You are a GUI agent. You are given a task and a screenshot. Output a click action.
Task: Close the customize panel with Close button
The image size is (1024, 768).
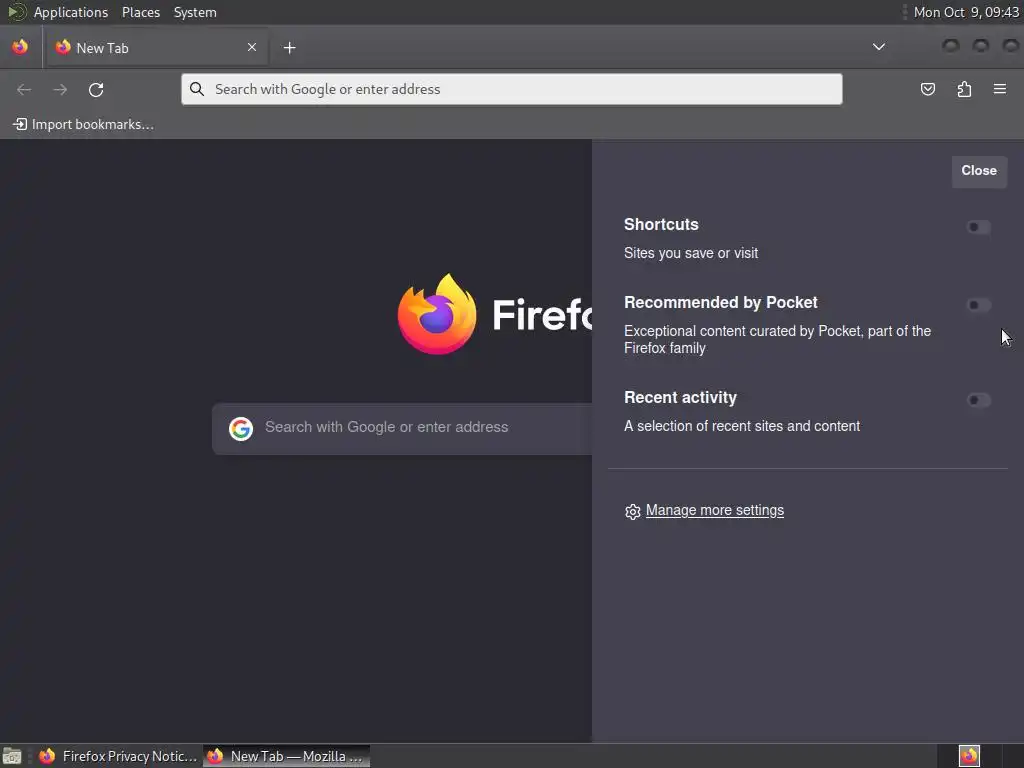[979, 171]
